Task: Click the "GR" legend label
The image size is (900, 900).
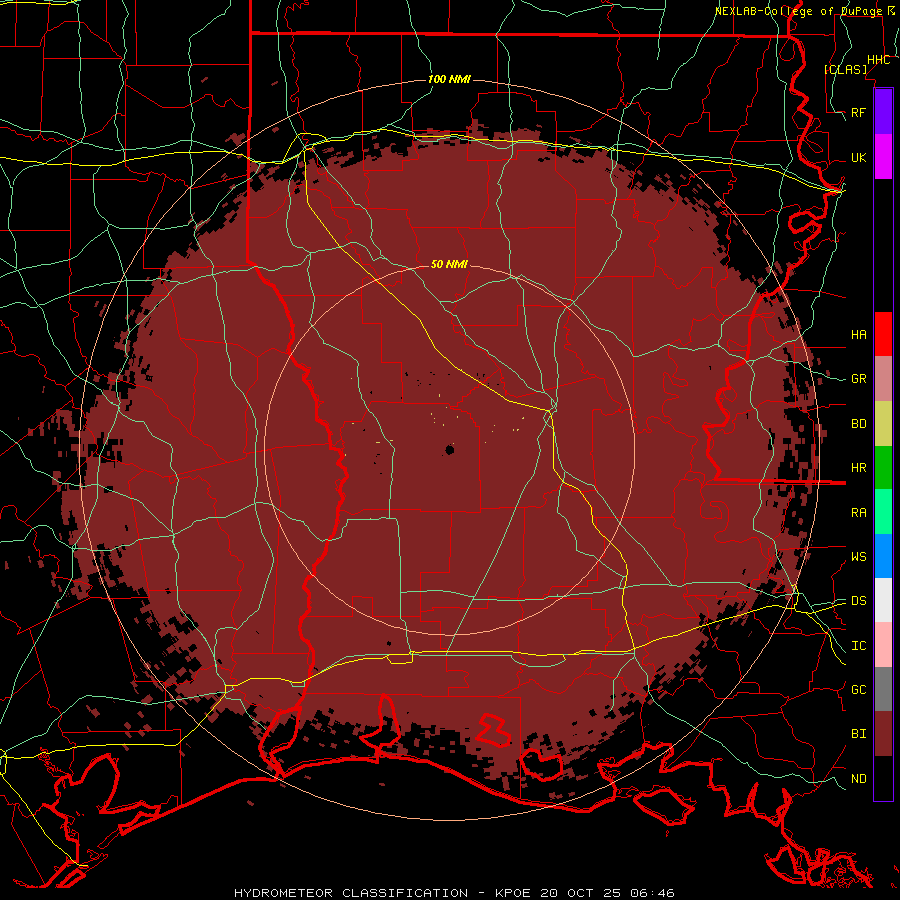Action: tap(858, 379)
